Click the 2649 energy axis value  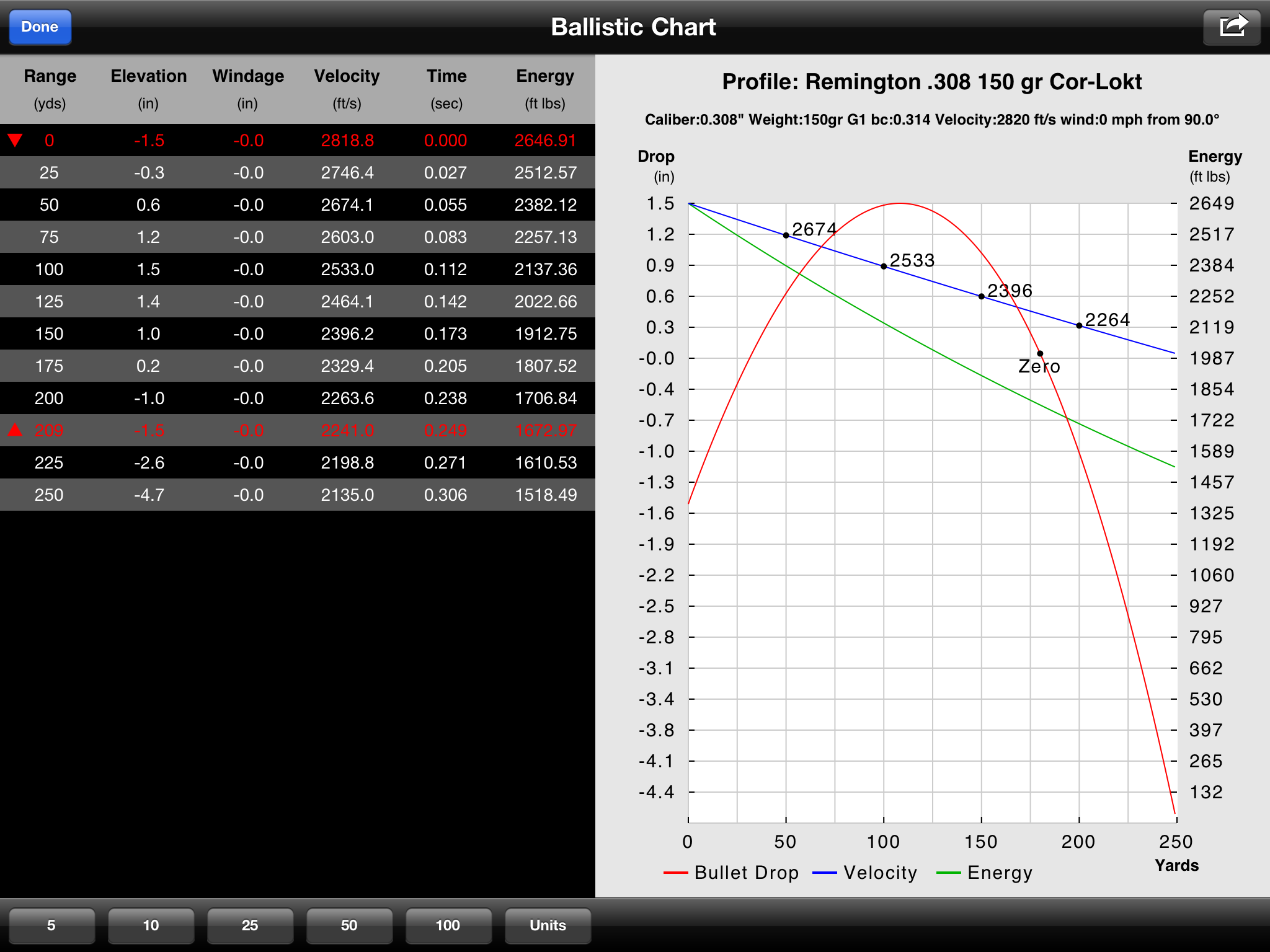coord(1212,203)
